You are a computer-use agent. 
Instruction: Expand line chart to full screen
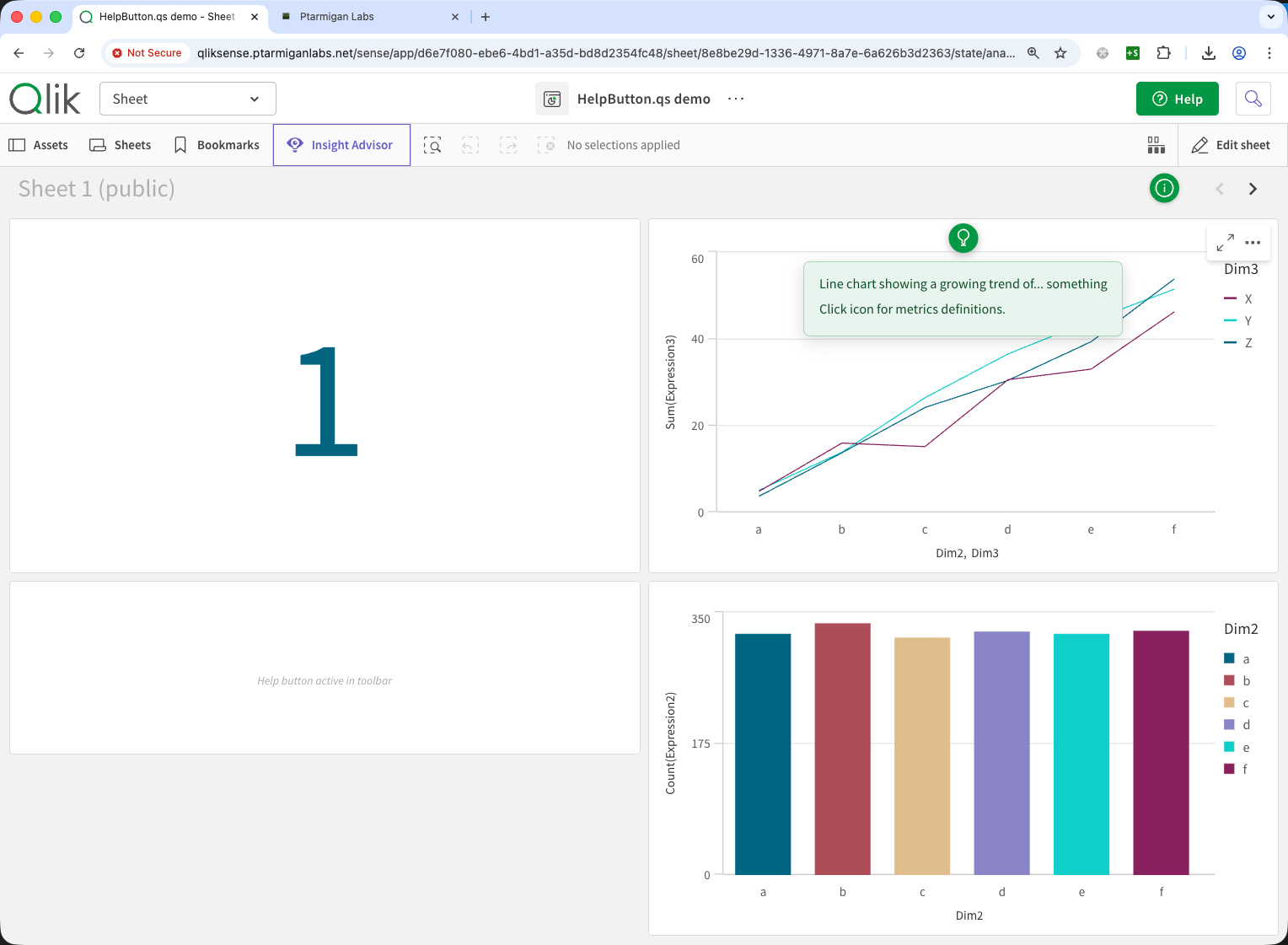pyautogui.click(x=1225, y=243)
